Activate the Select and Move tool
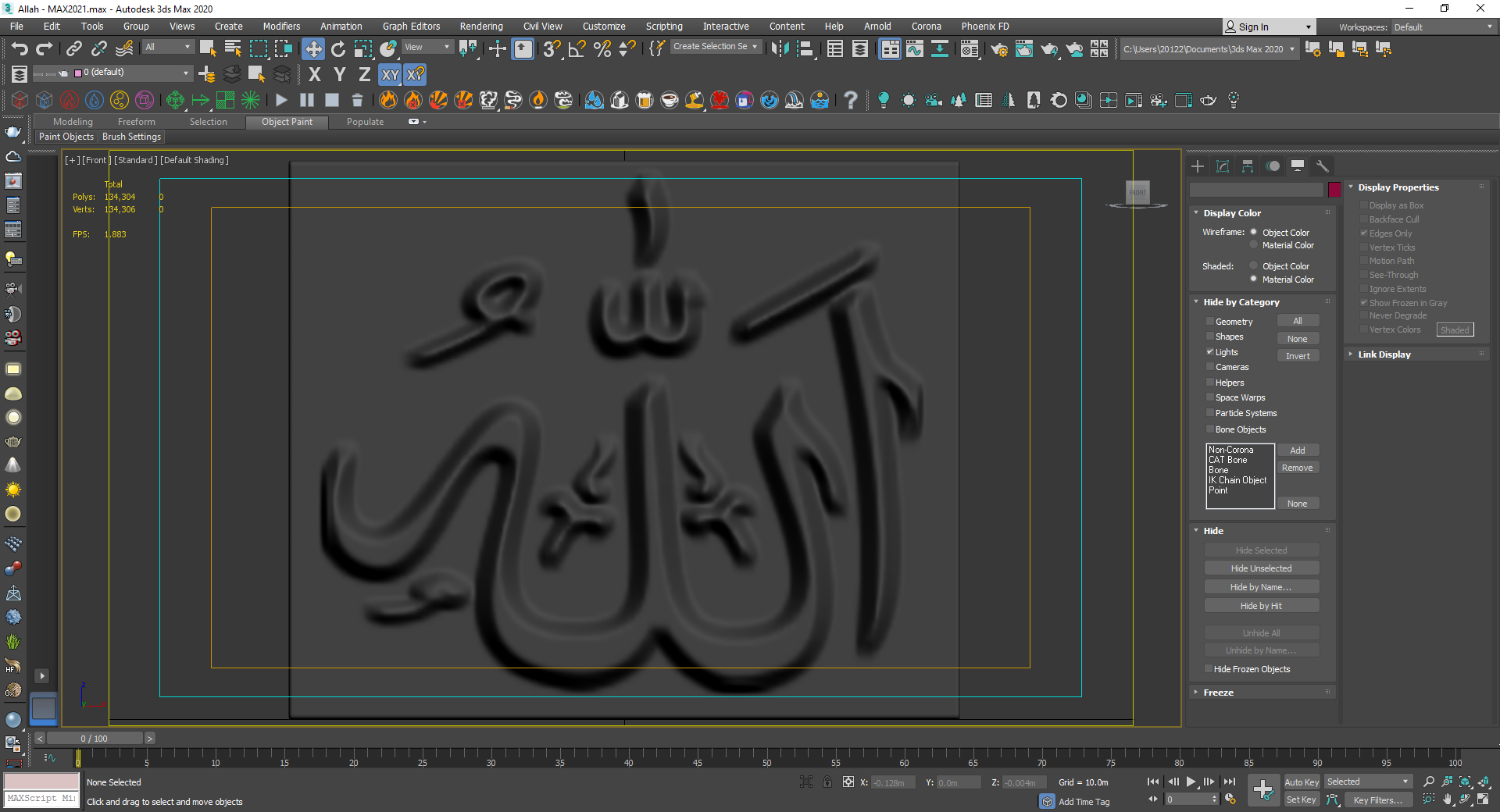 point(312,49)
